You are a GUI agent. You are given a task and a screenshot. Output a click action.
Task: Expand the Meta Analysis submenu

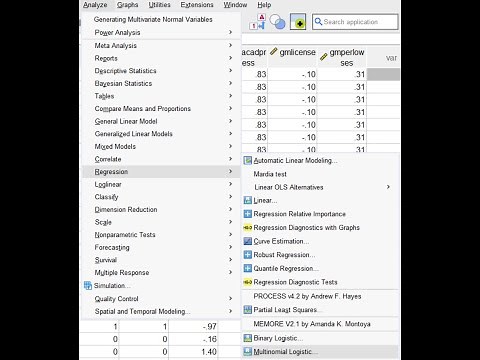coord(161,45)
